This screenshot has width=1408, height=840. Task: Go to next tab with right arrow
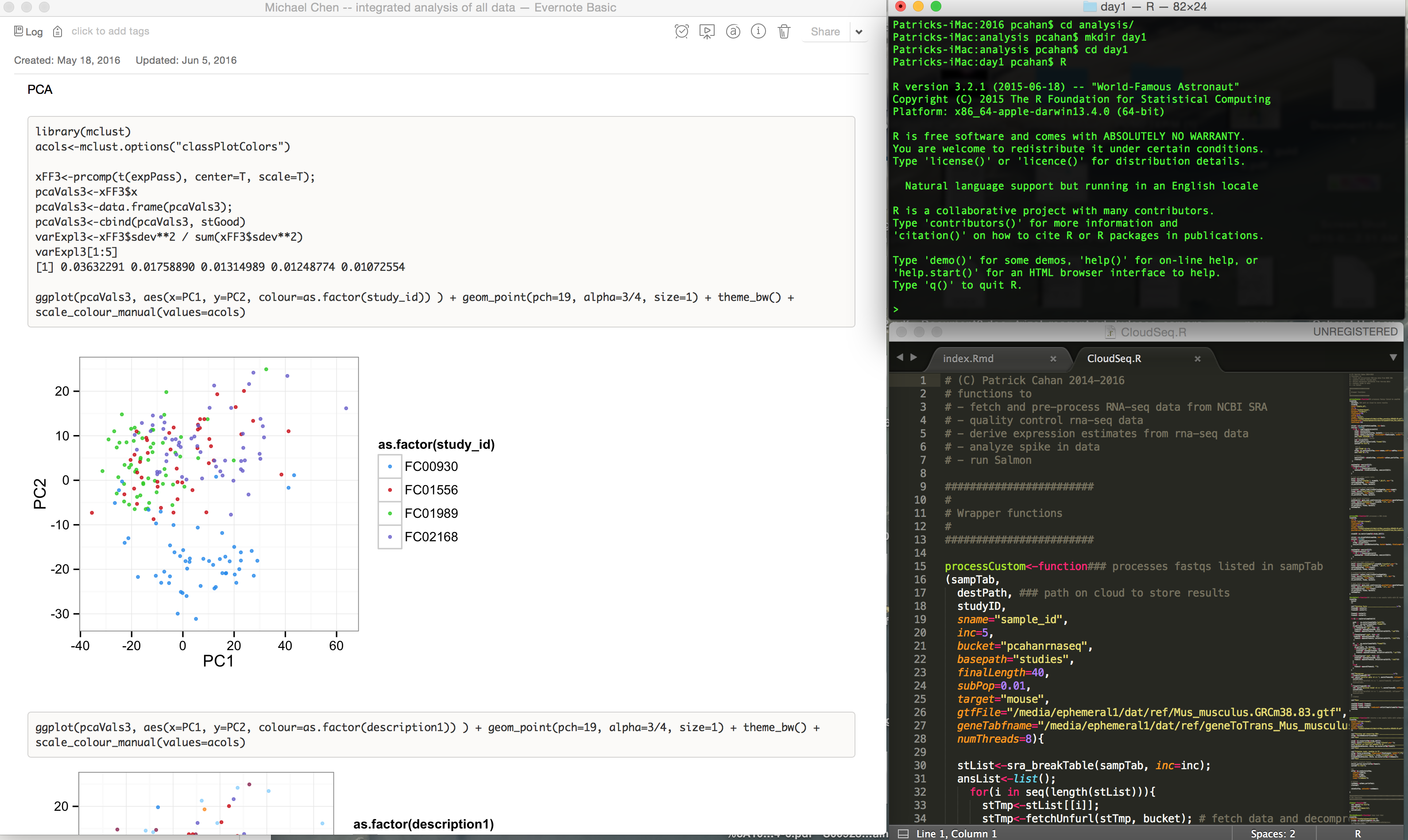click(913, 357)
